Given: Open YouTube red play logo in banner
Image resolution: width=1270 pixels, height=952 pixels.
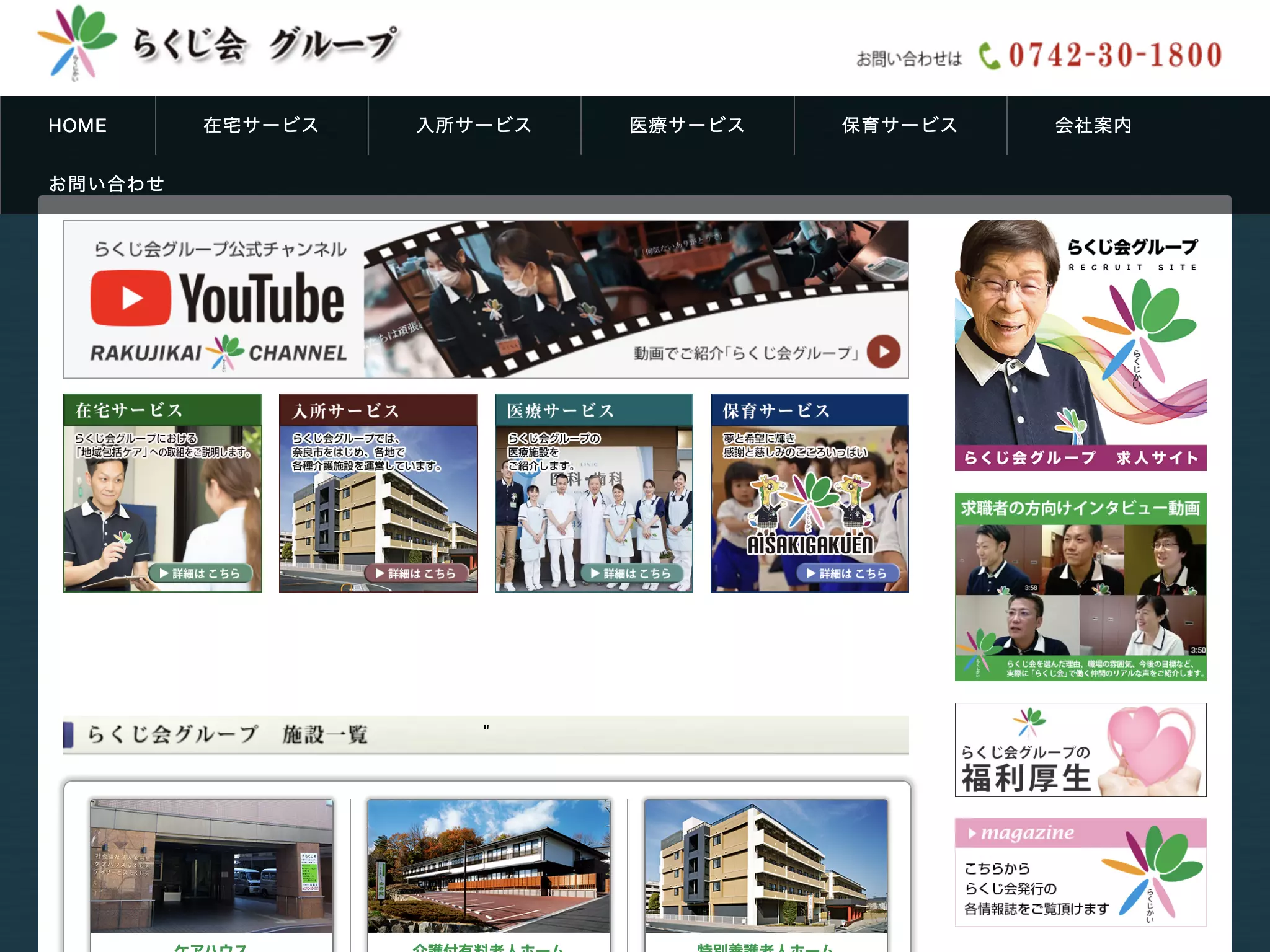Looking at the screenshot, I should (x=131, y=298).
